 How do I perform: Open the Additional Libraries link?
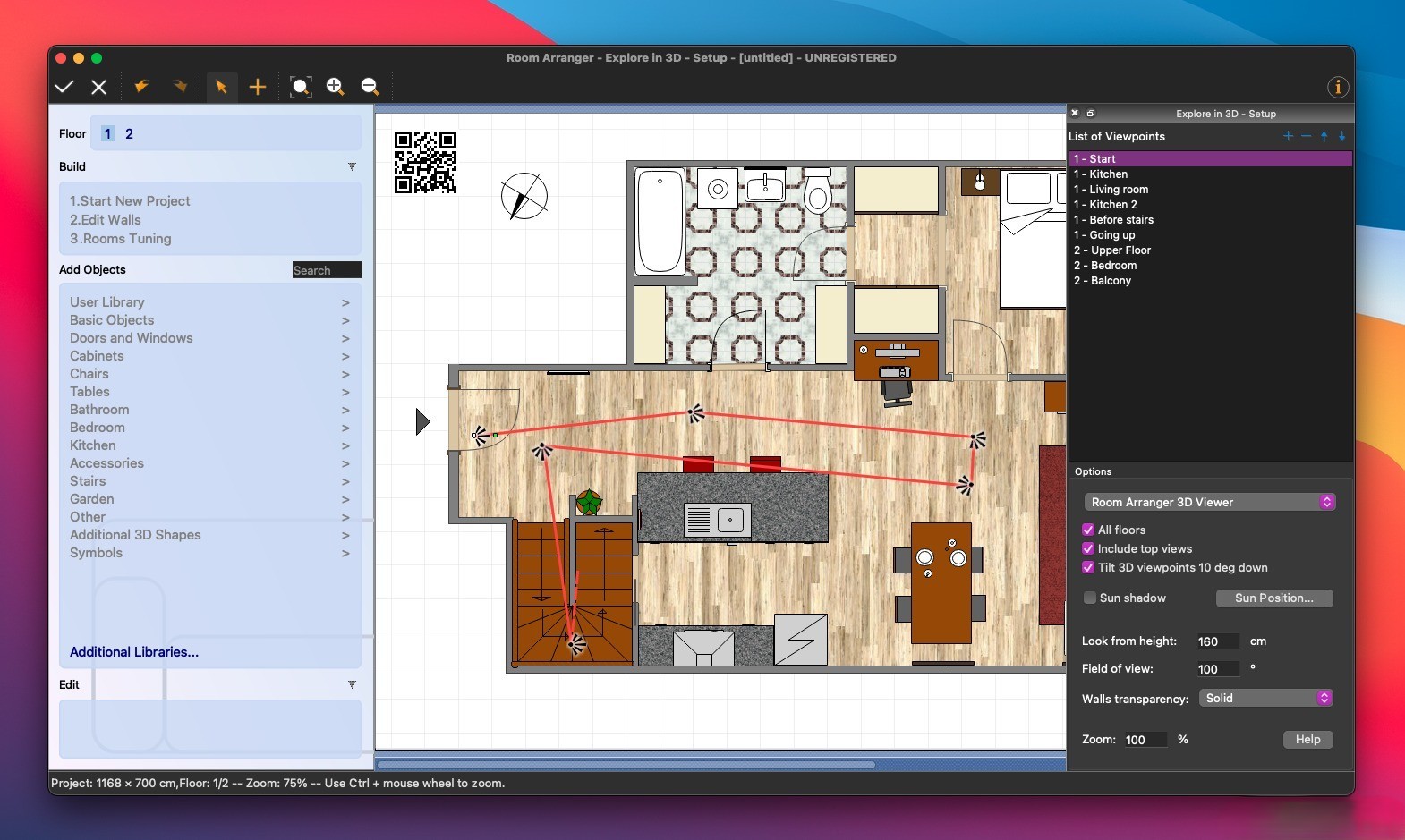coord(134,652)
